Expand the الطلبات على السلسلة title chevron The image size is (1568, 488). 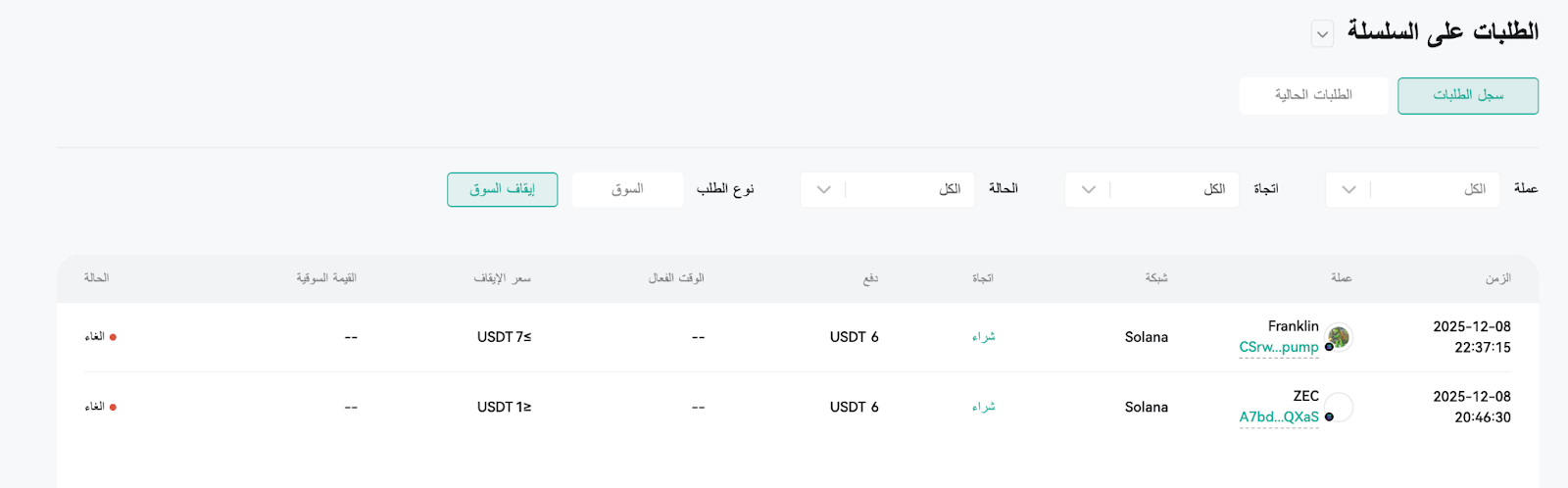pyautogui.click(x=1322, y=33)
